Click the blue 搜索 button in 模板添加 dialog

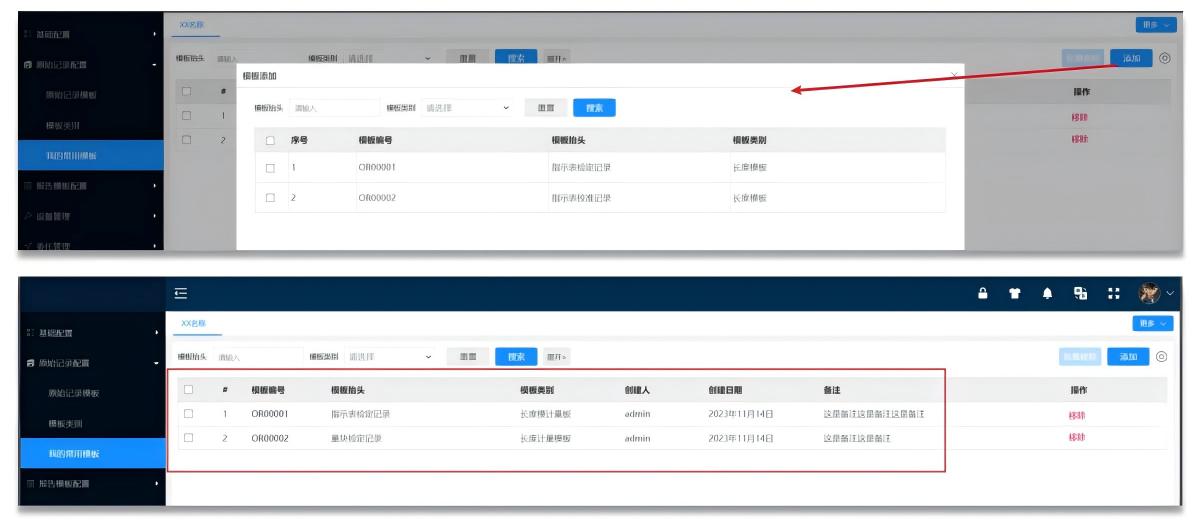coord(594,108)
